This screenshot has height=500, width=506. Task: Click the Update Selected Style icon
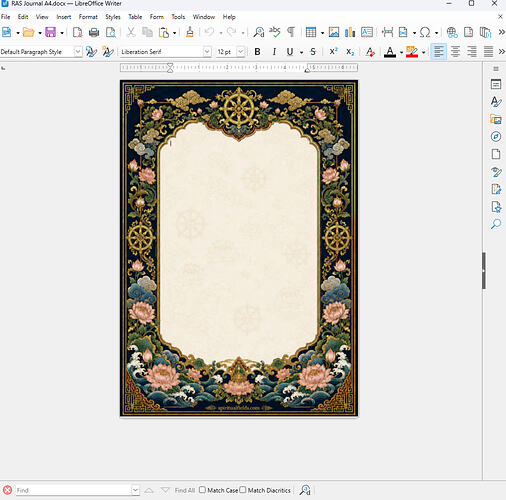[91, 52]
